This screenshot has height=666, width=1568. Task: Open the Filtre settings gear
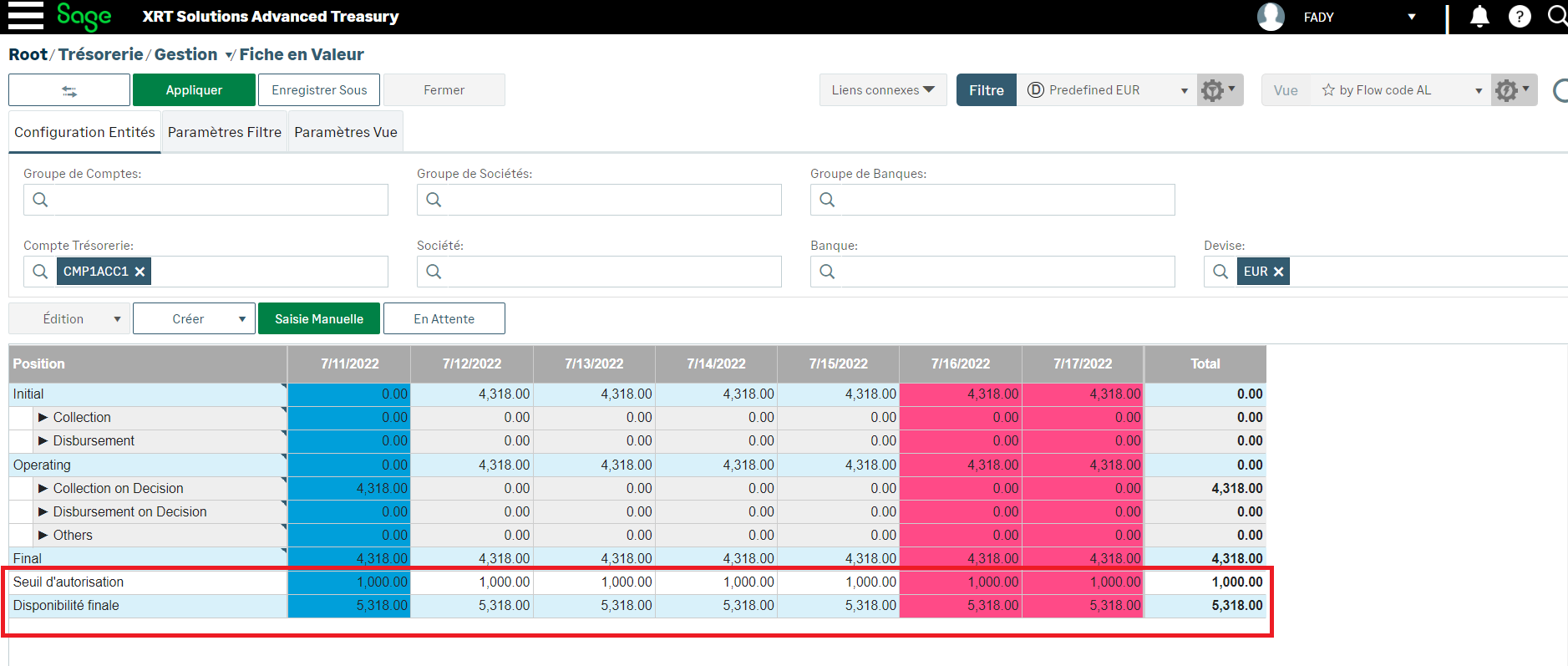(x=1219, y=90)
